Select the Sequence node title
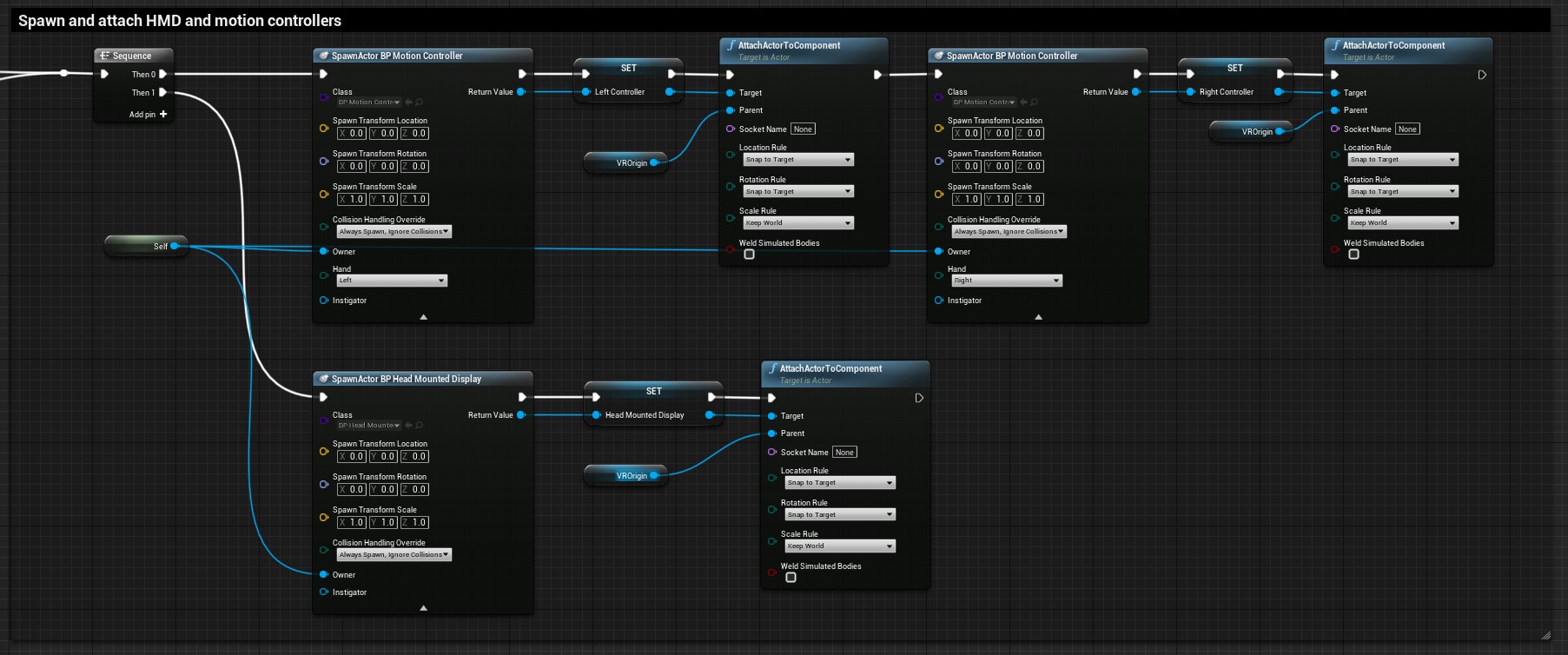This screenshot has height=655, width=1568. [132, 56]
